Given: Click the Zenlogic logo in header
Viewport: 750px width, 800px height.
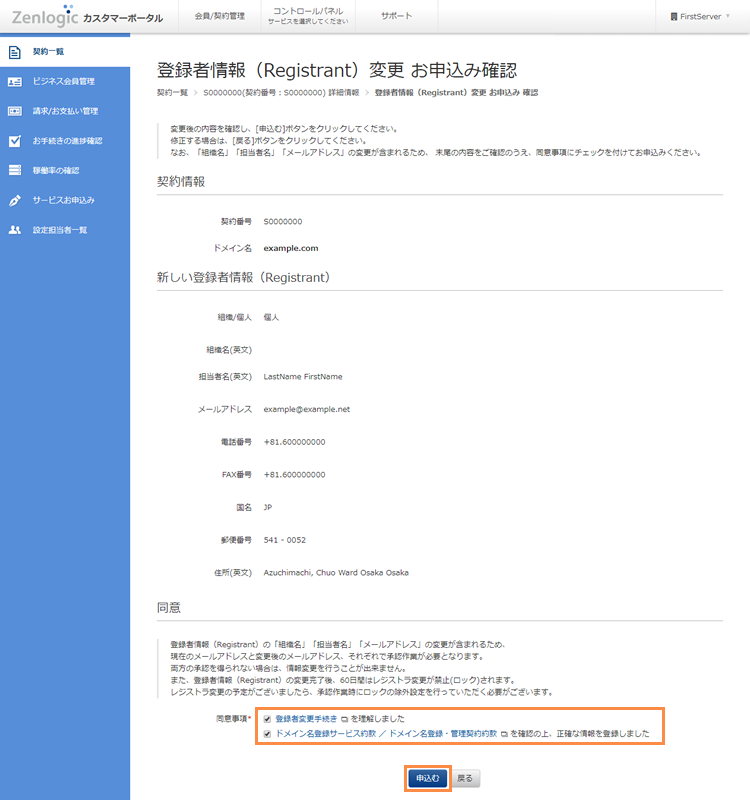Looking at the screenshot, I should coord(45,16).
